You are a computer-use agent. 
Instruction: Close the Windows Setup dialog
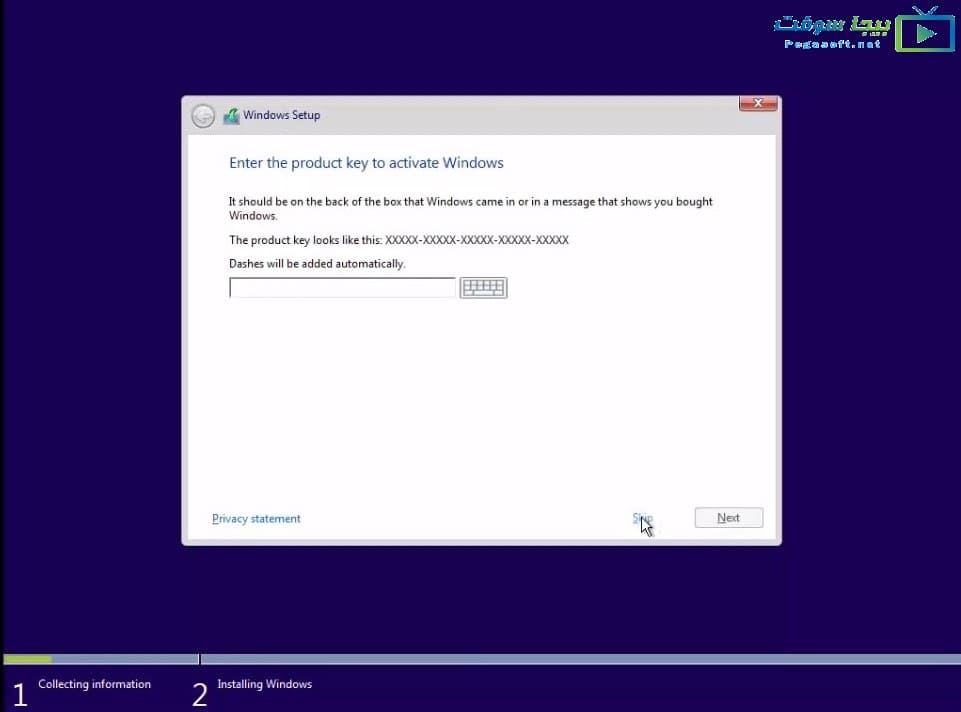tap(758, 103)
